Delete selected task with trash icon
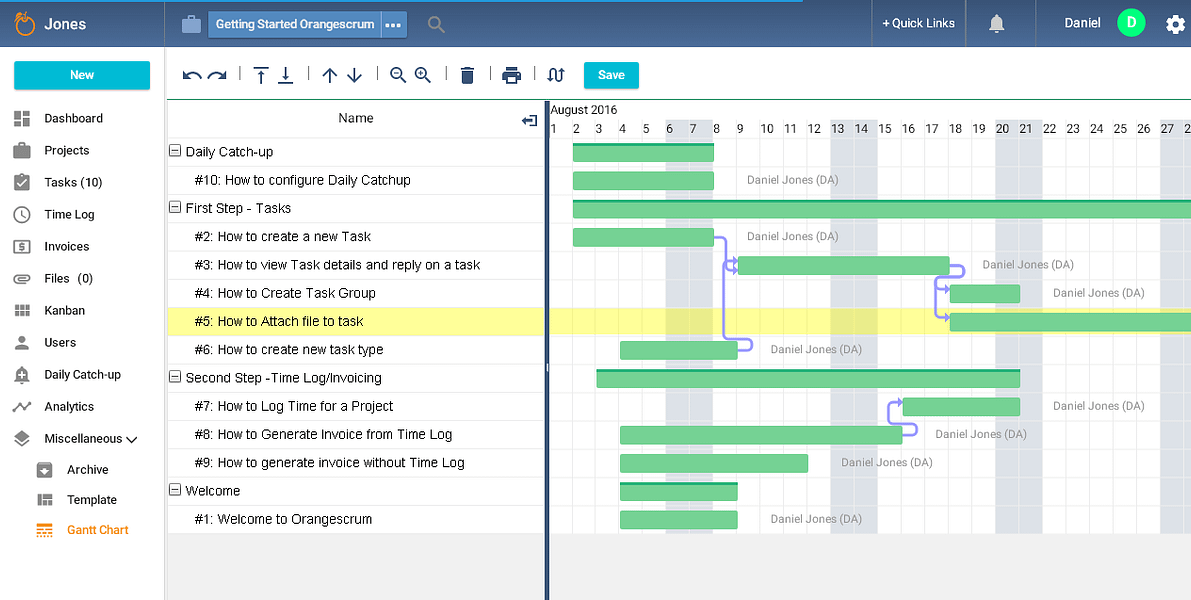Viewport: 1191px width, 600px height. (468, 74)
